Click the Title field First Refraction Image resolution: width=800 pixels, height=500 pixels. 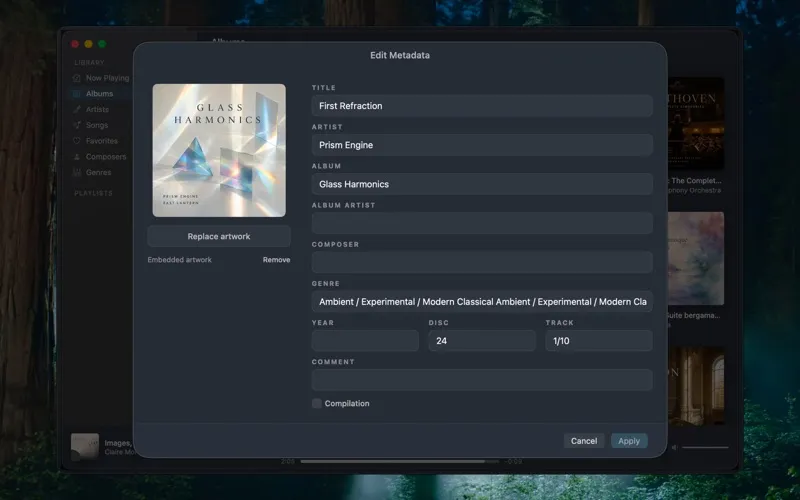click(x=482, y=106)
